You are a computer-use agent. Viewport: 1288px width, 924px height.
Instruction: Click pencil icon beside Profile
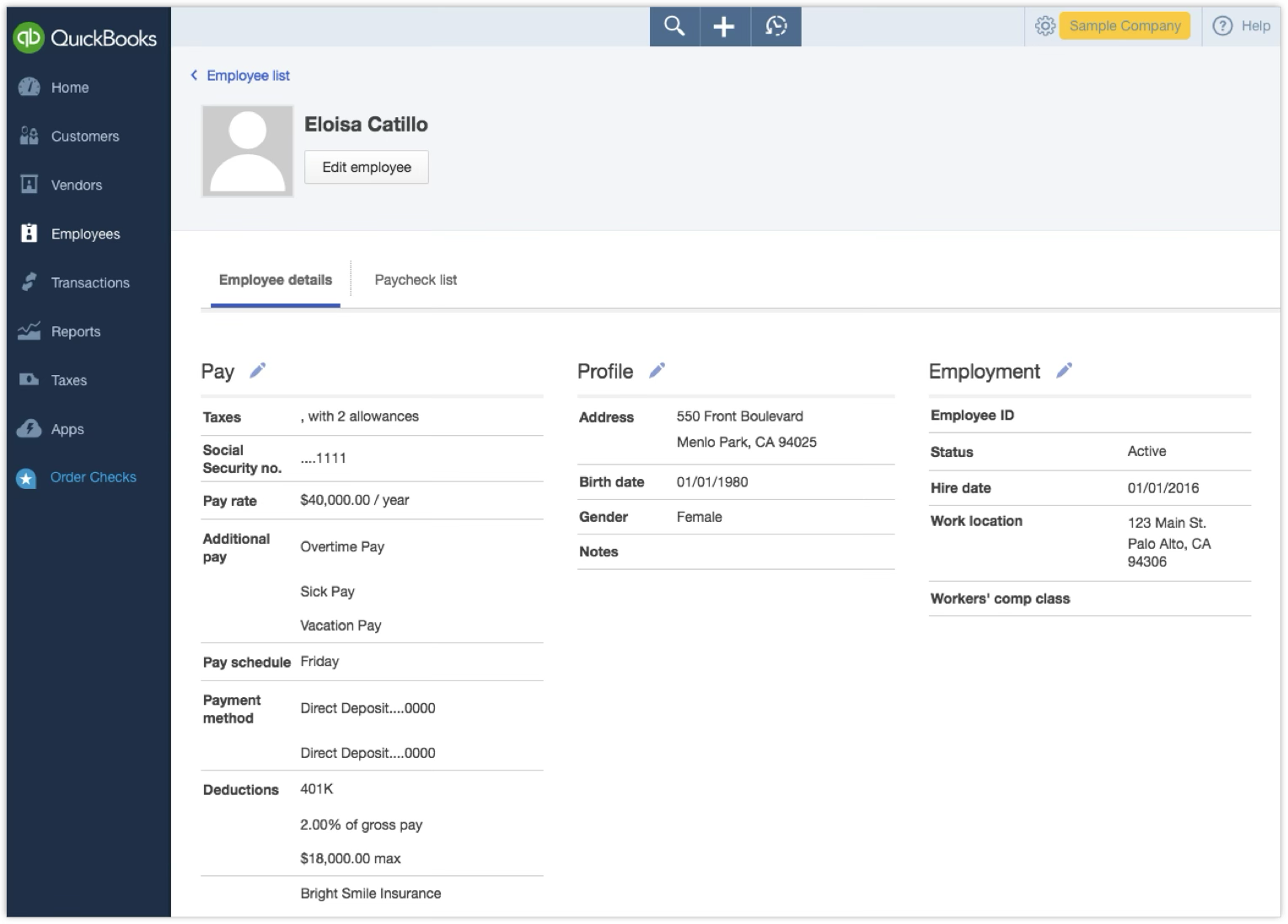click(657, 370)
